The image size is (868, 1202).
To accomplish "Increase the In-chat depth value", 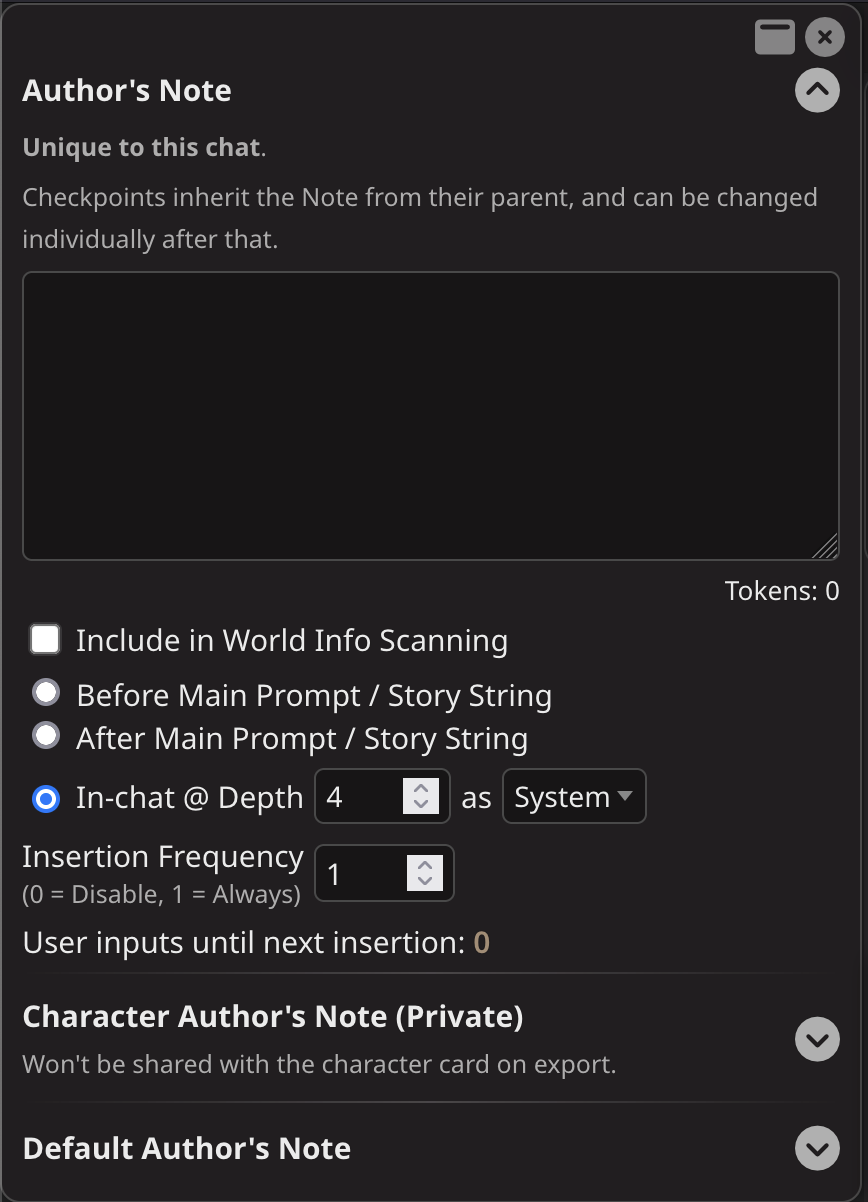I will coord(421,788).
